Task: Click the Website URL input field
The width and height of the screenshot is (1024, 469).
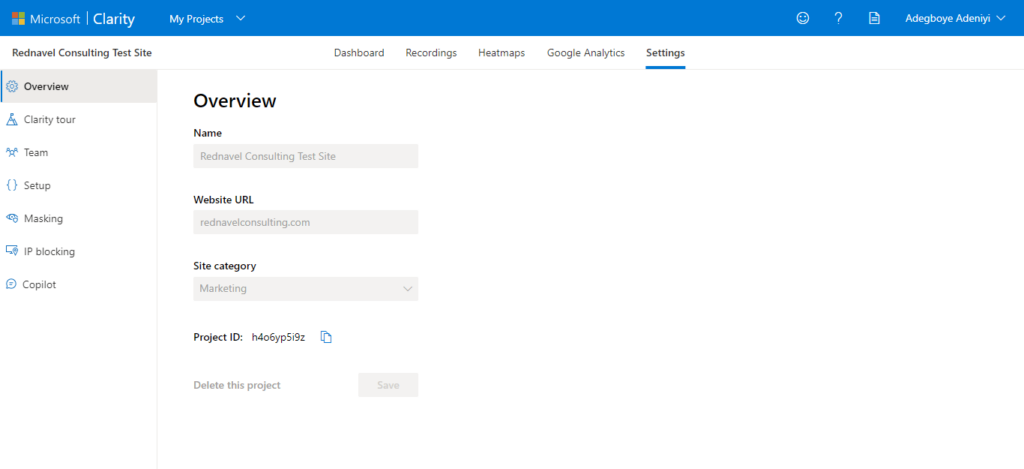Action: [x=306, y=222]
